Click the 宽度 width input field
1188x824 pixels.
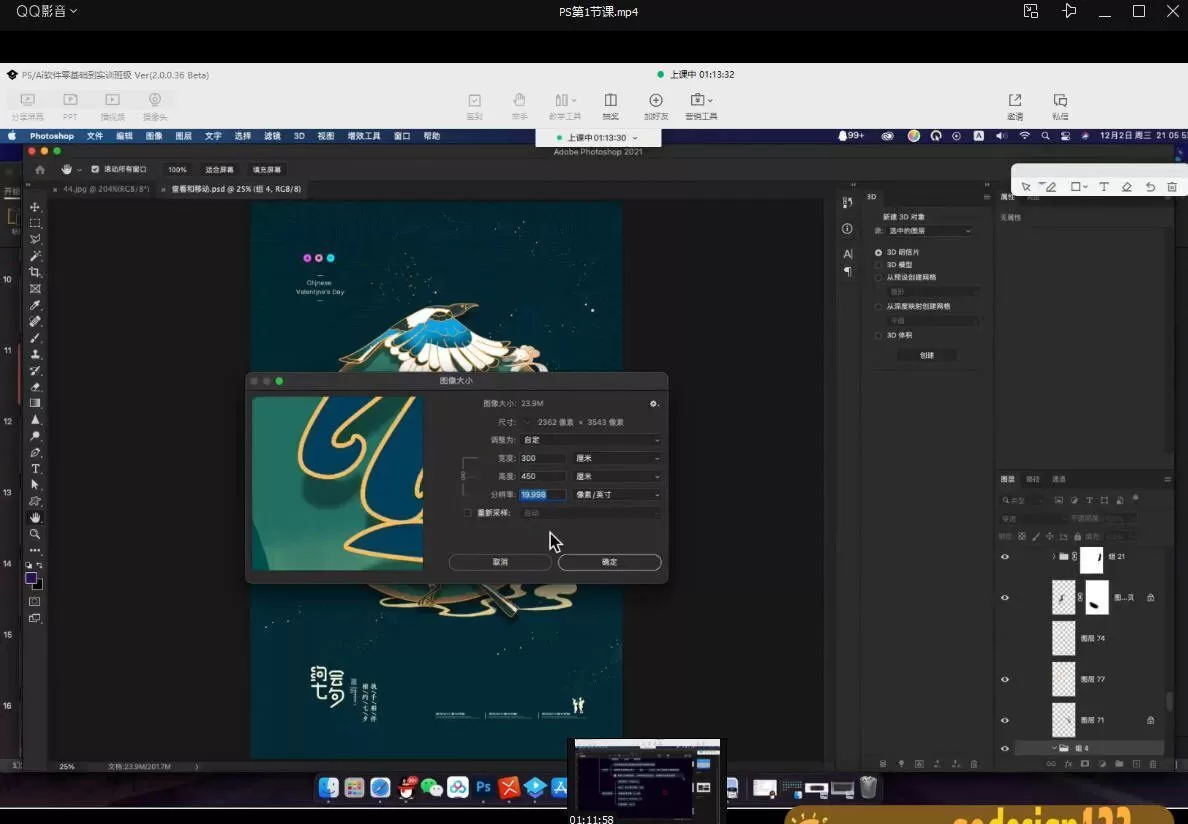click(x=542, y=458)
